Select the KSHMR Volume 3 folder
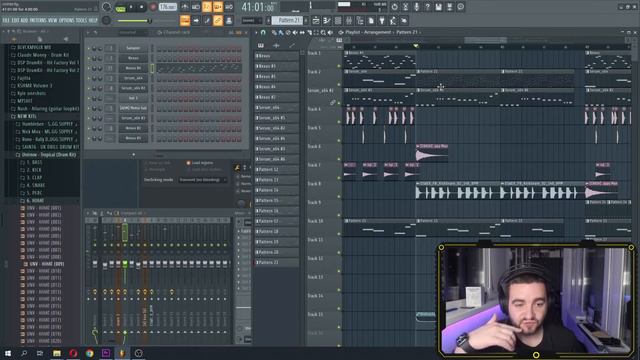Image resolution: width=640 pixels, height=360 pixels. tap(35, 86)
